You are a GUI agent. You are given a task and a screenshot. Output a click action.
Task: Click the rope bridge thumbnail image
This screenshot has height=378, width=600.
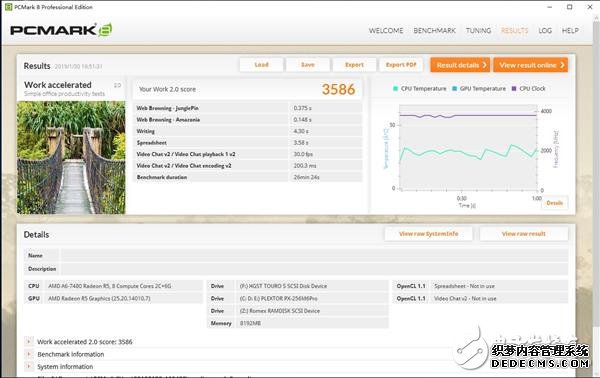(71, 157)
